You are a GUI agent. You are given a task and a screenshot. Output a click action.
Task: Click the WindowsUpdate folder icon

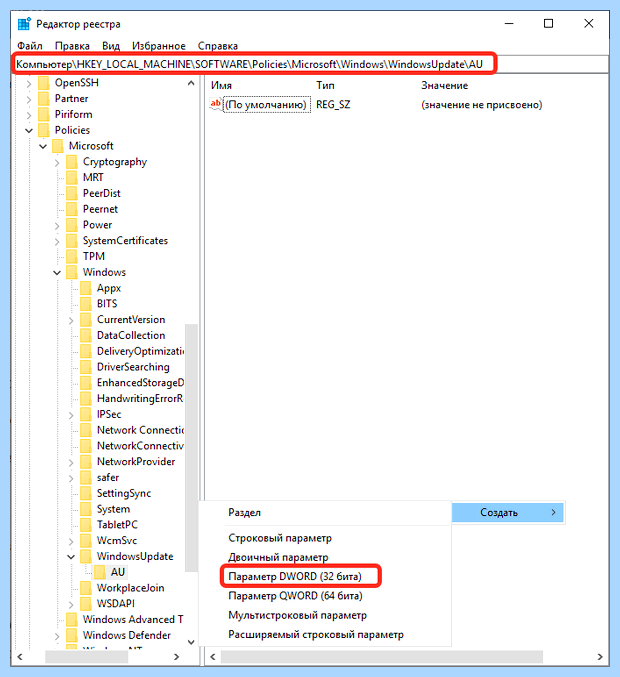click(x=86, y=557)
